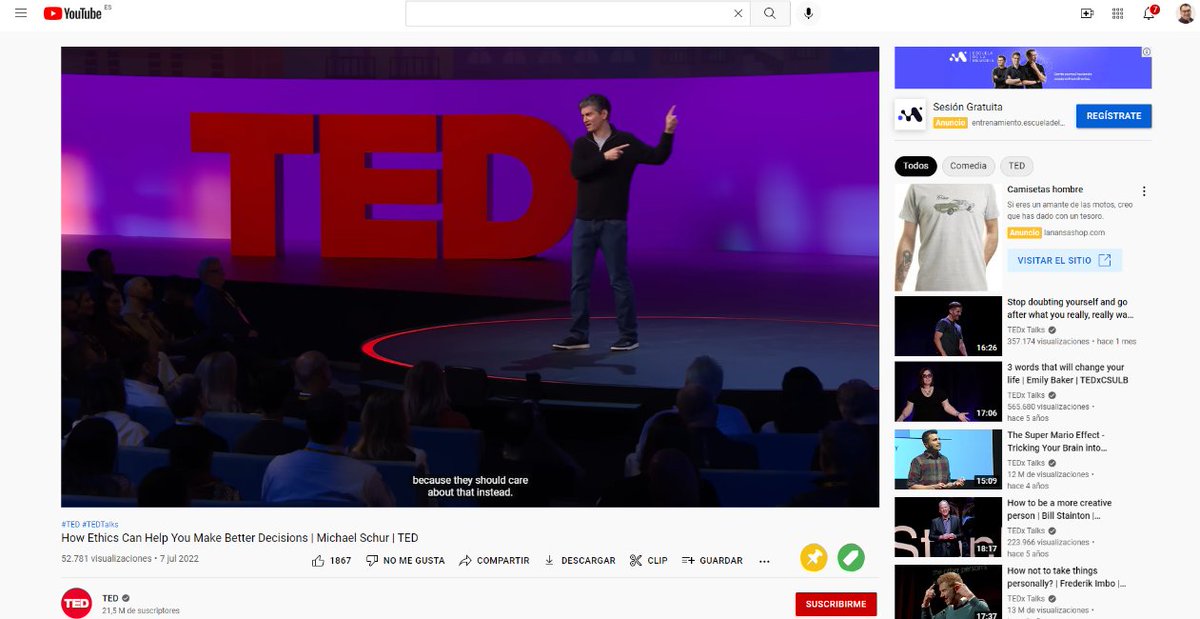Click the magnifying glass search button
Screen dimensions: 1200x619
pos(769,13)
